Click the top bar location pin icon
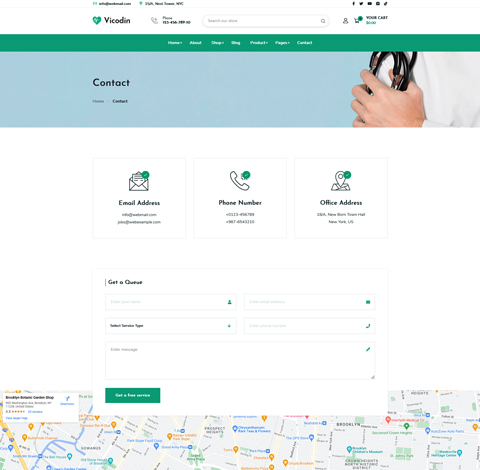The height and width of the screenshot is (470, 480). coord(141,4)
